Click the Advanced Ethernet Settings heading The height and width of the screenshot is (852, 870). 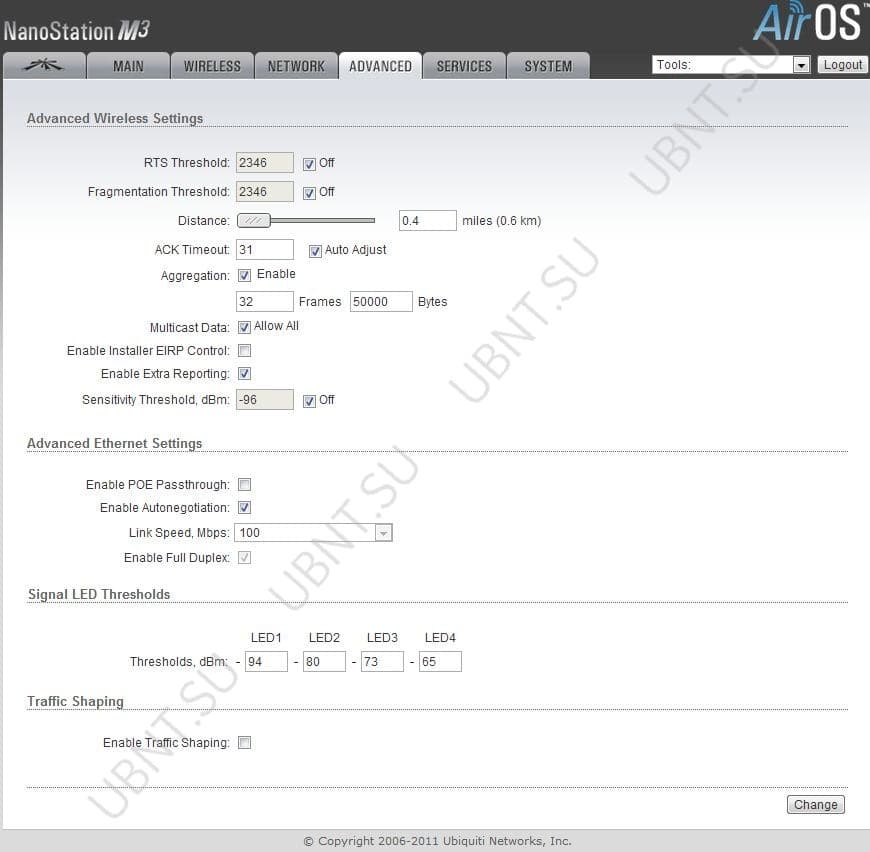pyautogui.click(x=114, y=443)
